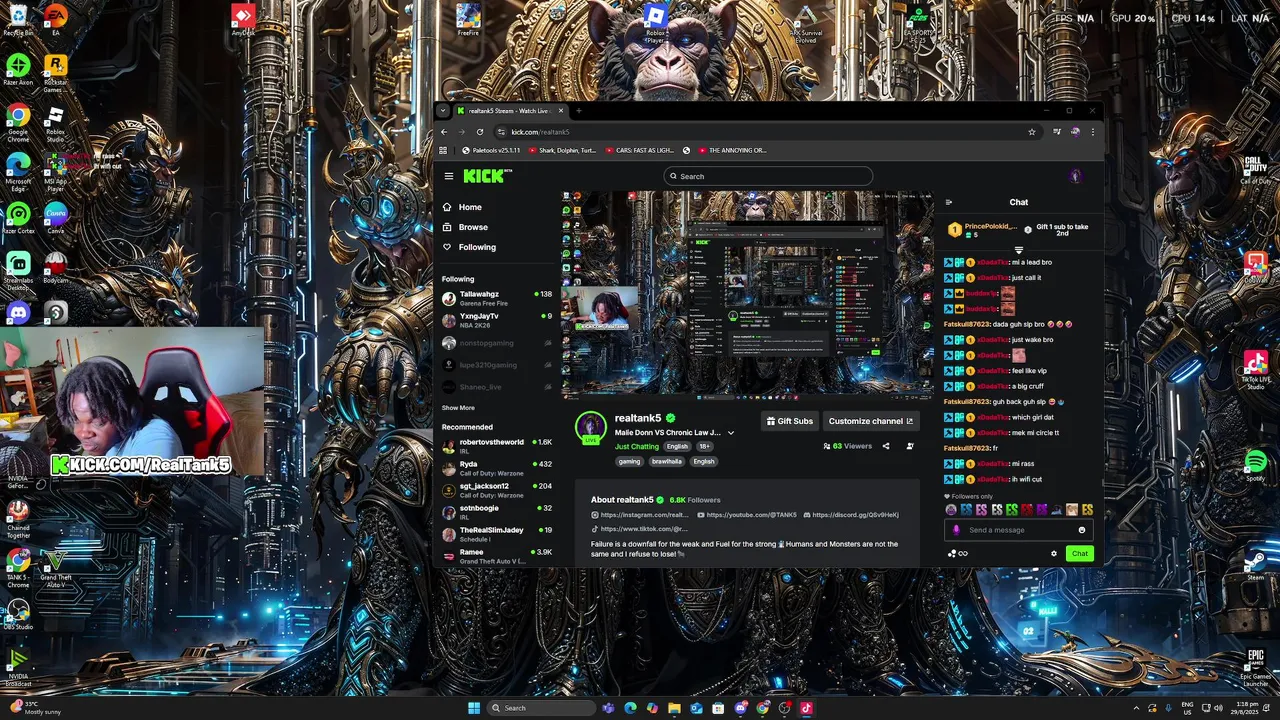Open Epic Games Launcher desktop icon
This screenshot has width=1280, height=720.
click(x=1256, y=666)
